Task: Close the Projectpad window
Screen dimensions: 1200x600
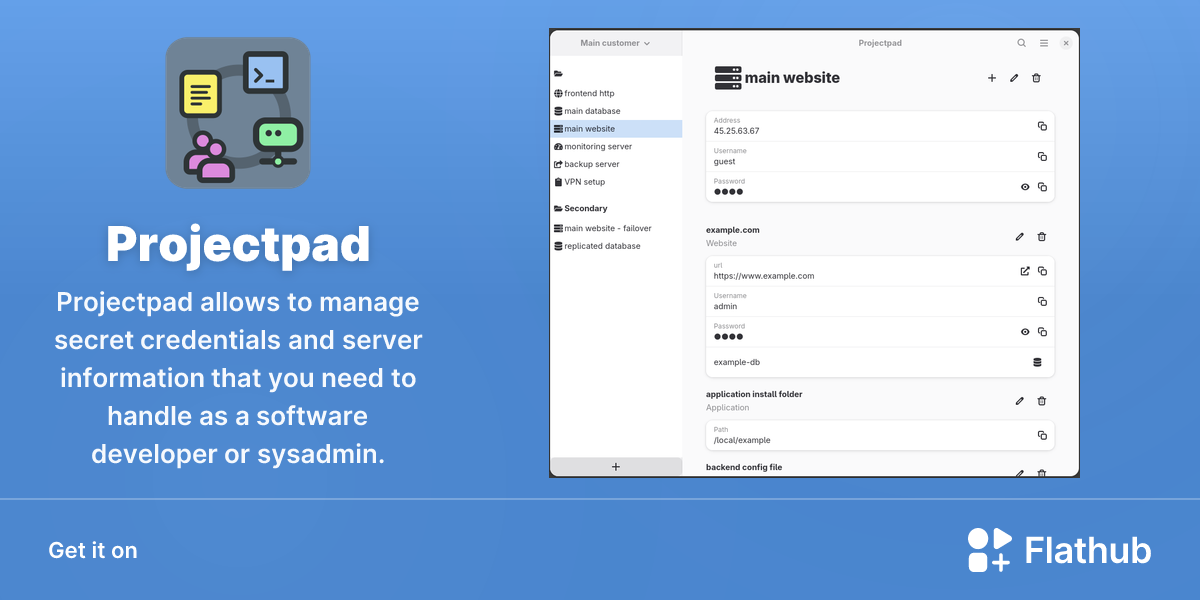Action: pyautogui.click(x=1066, y=43)
